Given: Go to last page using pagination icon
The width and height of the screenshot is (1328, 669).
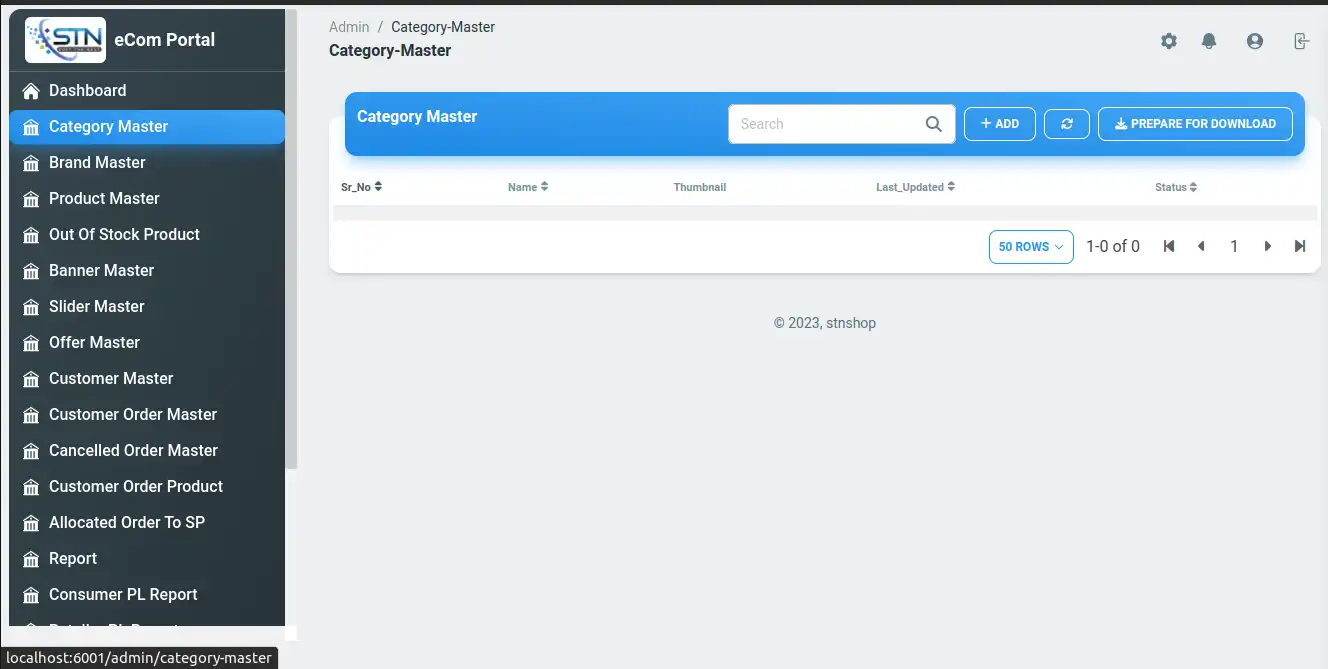Looking at the screenshot, I should point(1299,246).
